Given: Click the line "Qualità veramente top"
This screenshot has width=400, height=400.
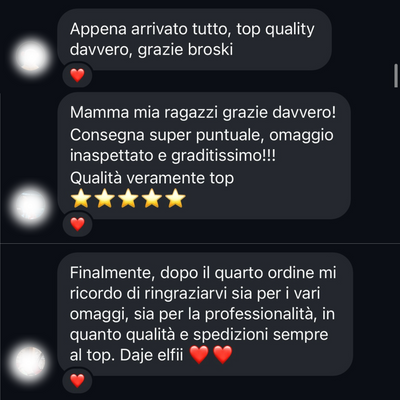Looking at the screenshot, I should (152, 178).
